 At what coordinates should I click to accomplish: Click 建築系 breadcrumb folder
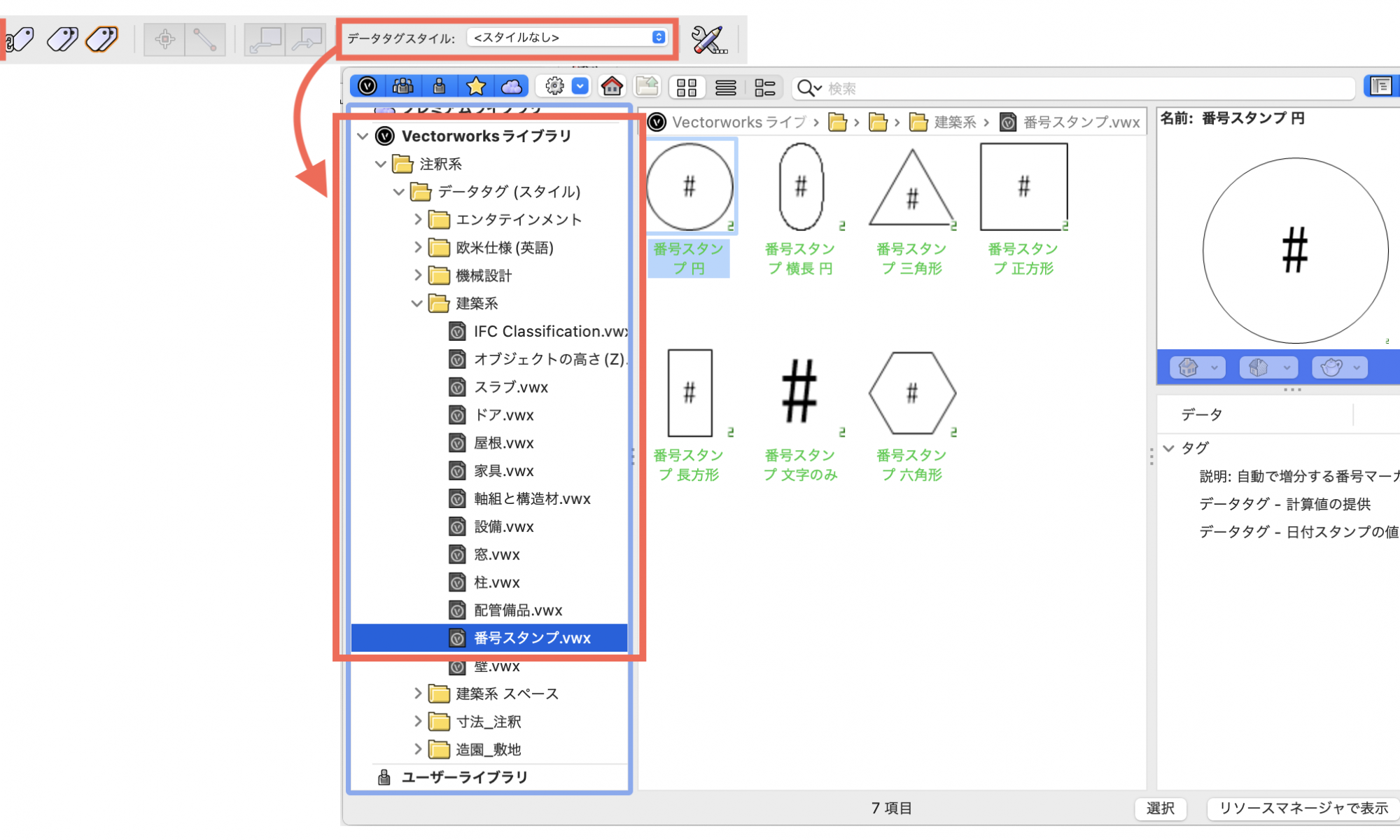point(943,122)
